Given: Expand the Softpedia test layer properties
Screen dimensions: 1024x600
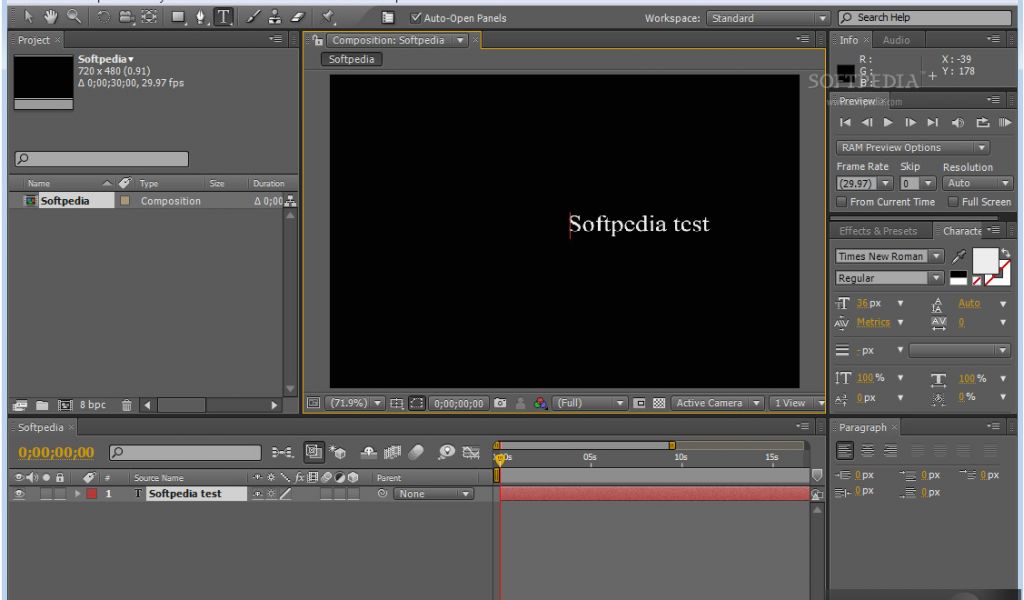Looking at the screenshot, I should click(77, 494).
